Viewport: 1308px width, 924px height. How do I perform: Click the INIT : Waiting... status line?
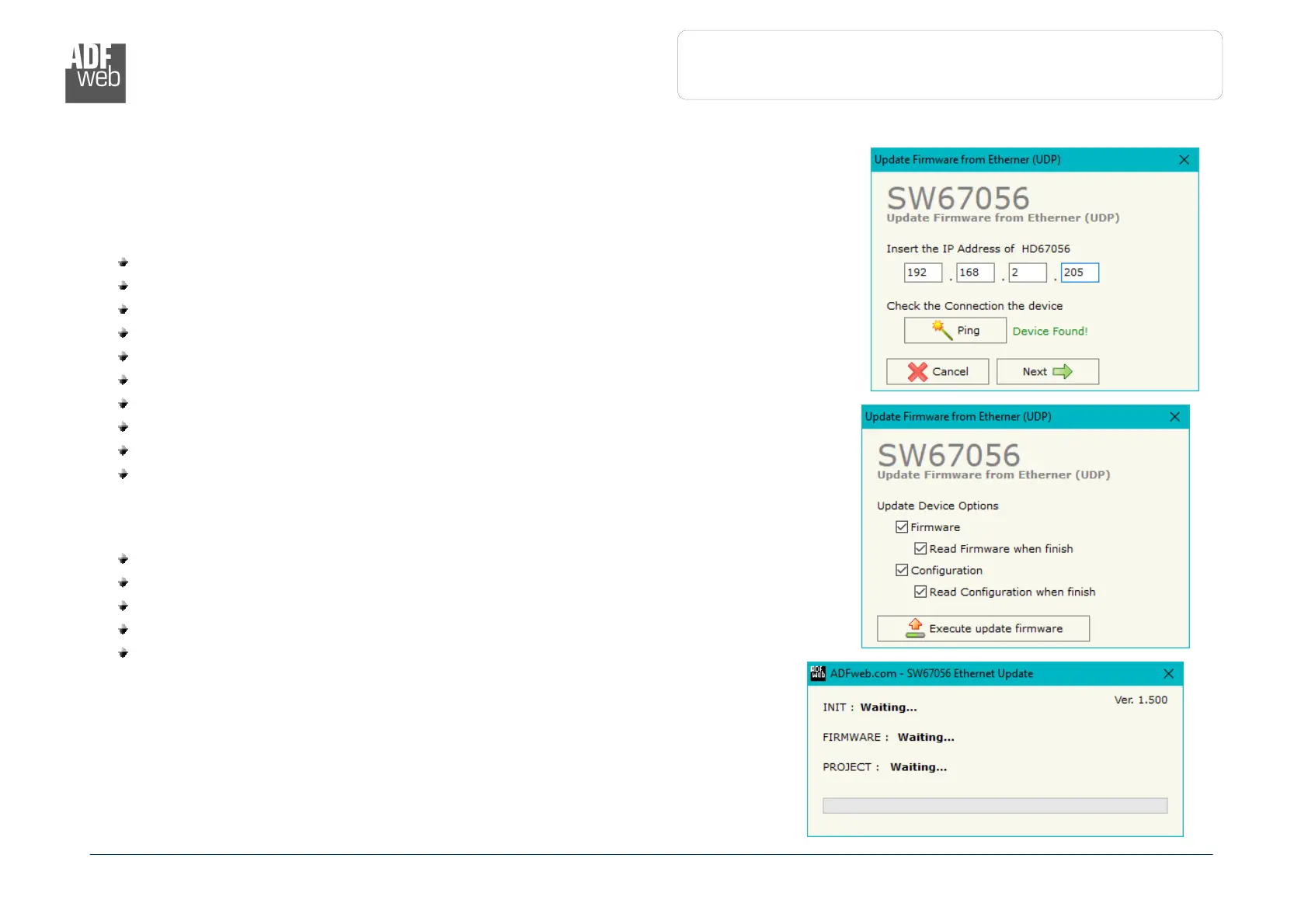[870, 707]
